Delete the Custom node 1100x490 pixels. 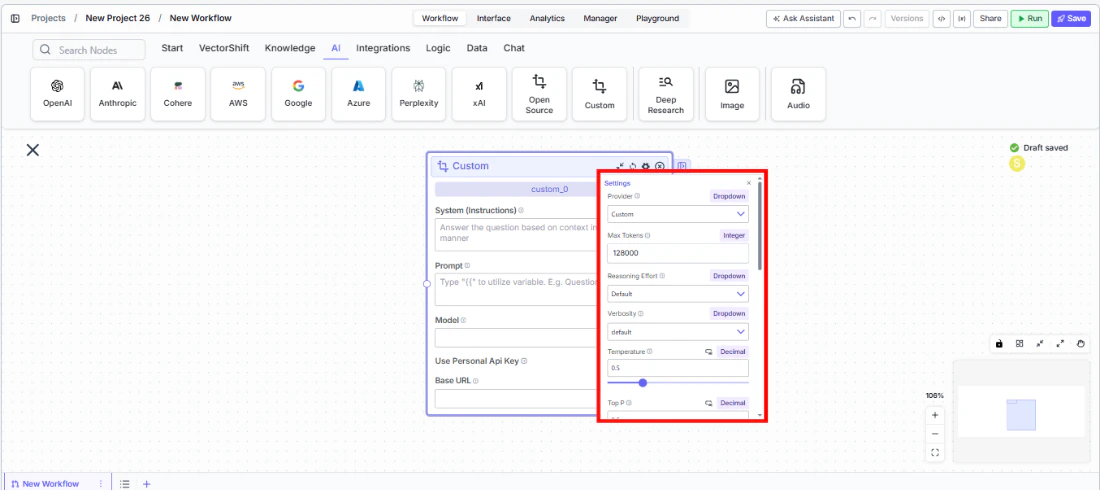pyautogui.click(x=659, y=166)
